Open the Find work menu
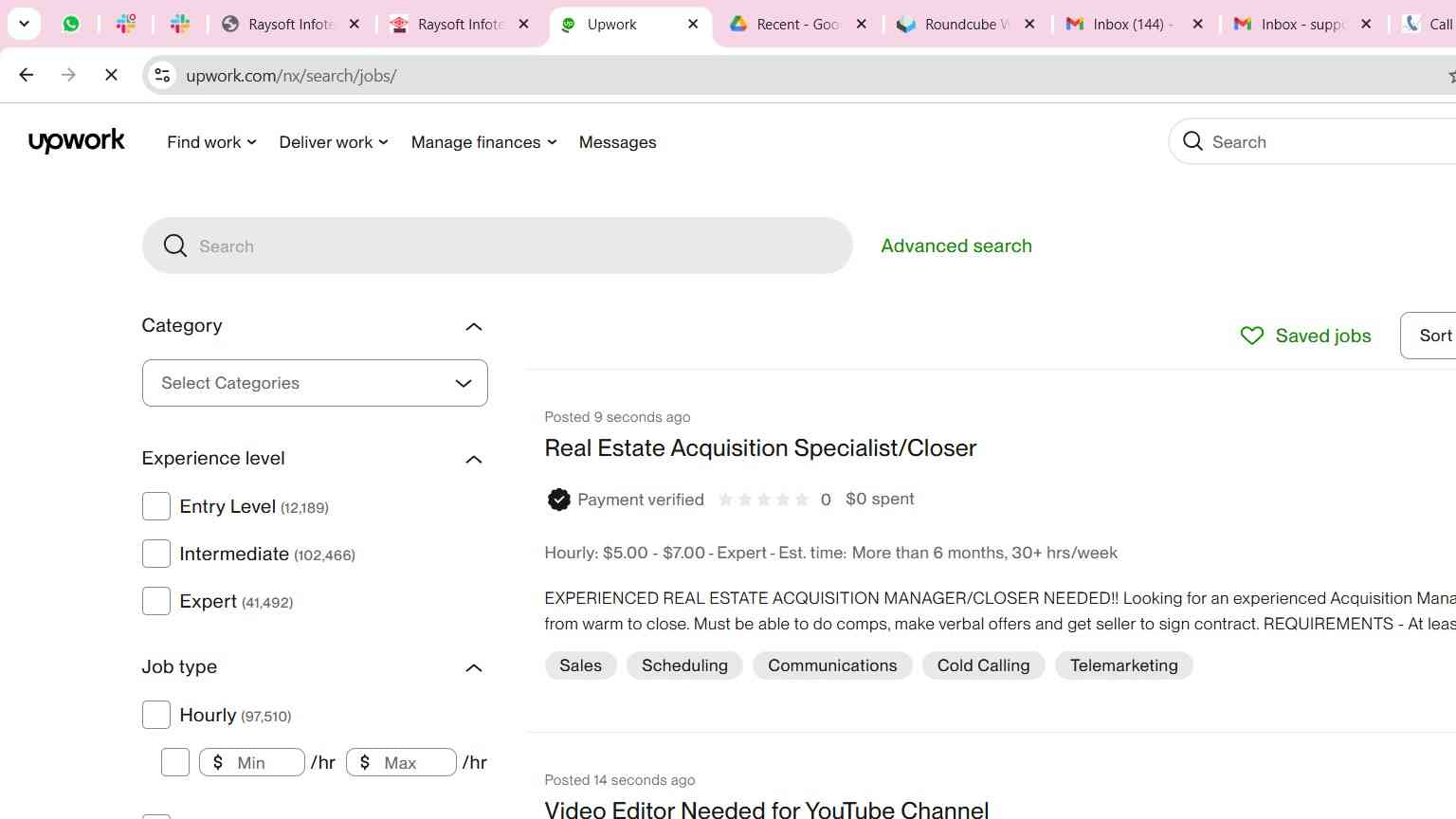1456x819 pixels. 211,142
